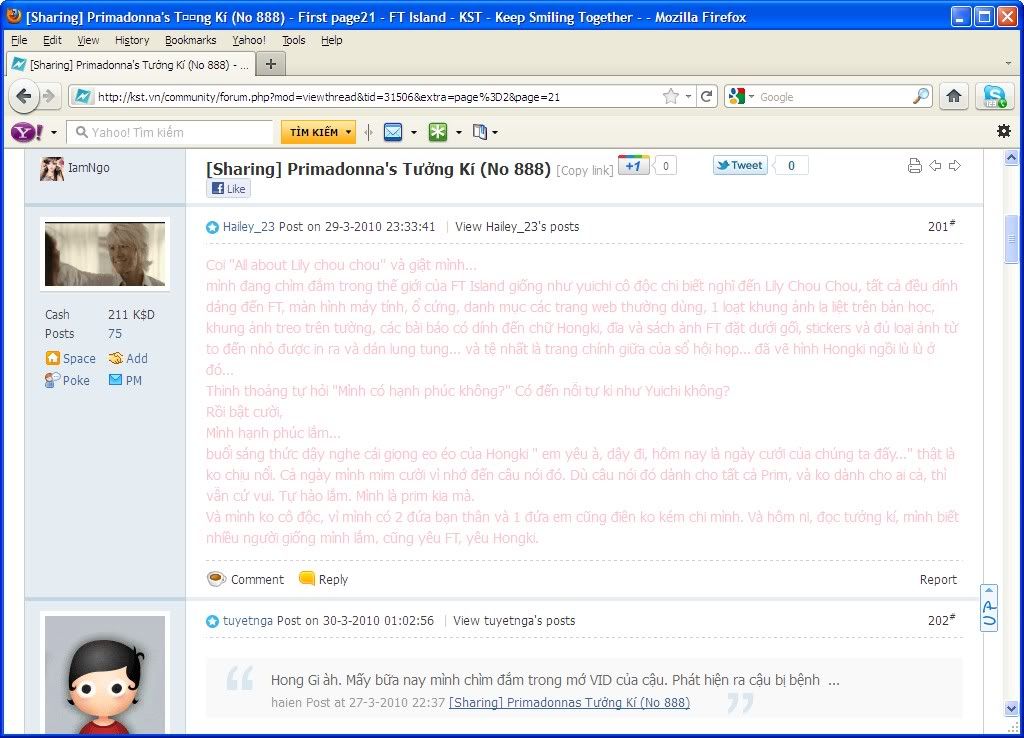
Task: Click the scrollbar up arrow
Action: click(x=1011, y=157)
